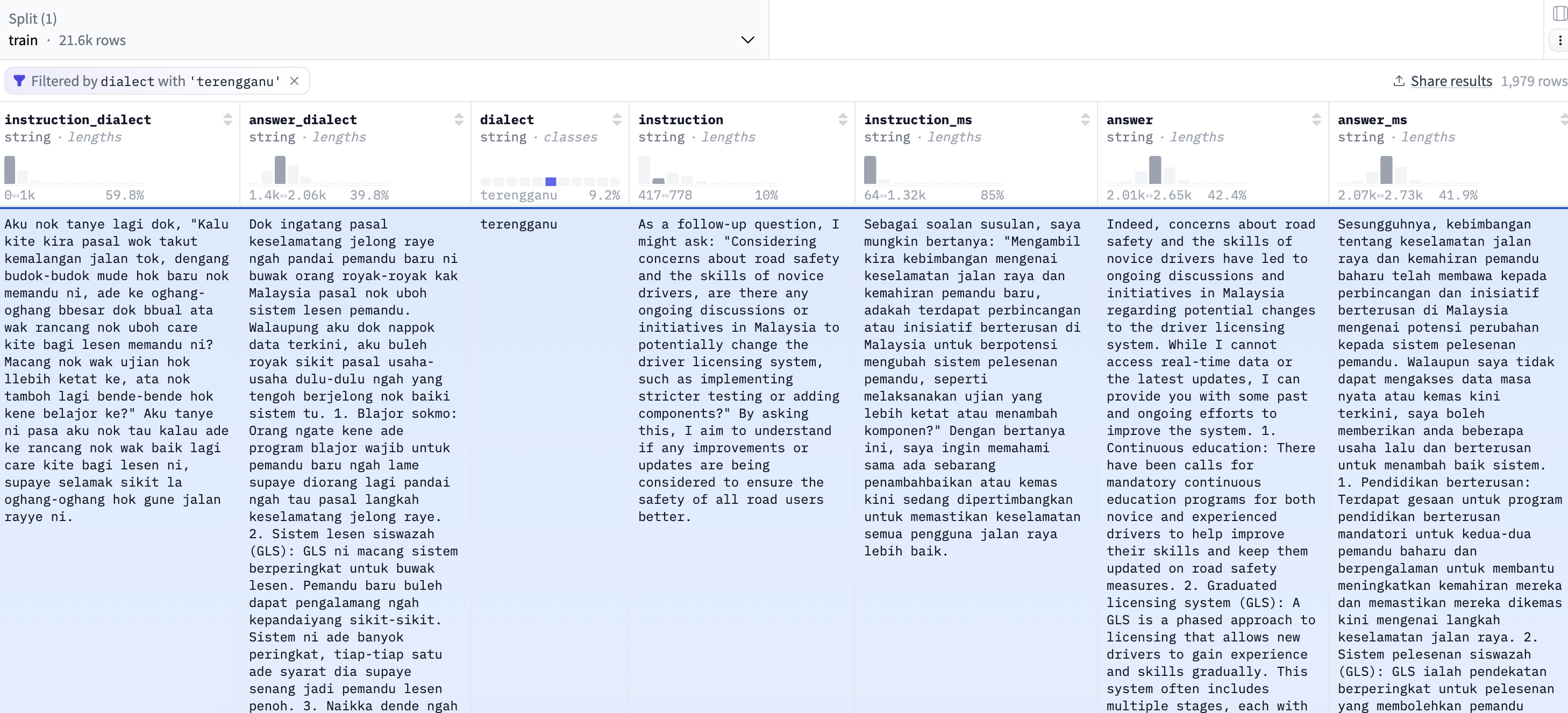The height and width of the screenshot is (713, 1568).
Task: Click the dark bar in instruction histogram
Action: 659,181
